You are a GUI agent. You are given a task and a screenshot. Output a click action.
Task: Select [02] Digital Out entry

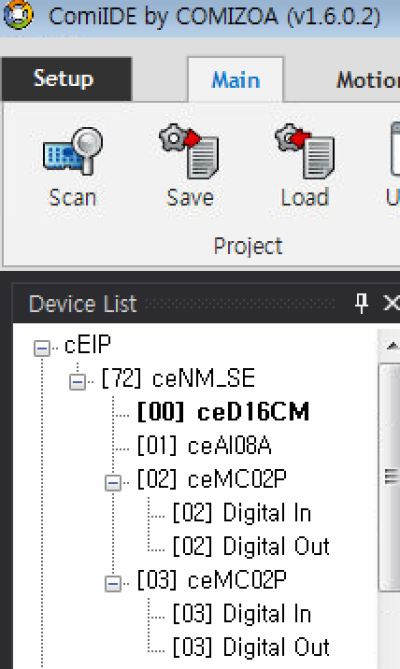(x=251, y=547)
